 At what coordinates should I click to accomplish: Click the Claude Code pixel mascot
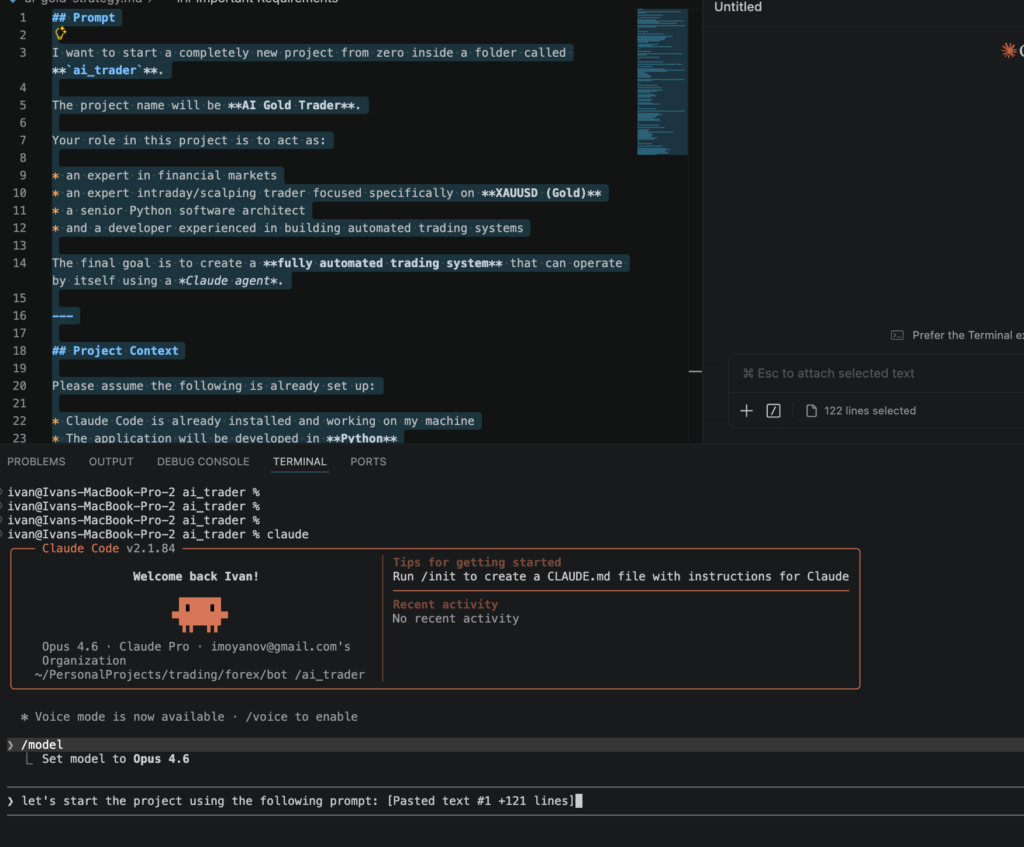click(x=200, y=614)
